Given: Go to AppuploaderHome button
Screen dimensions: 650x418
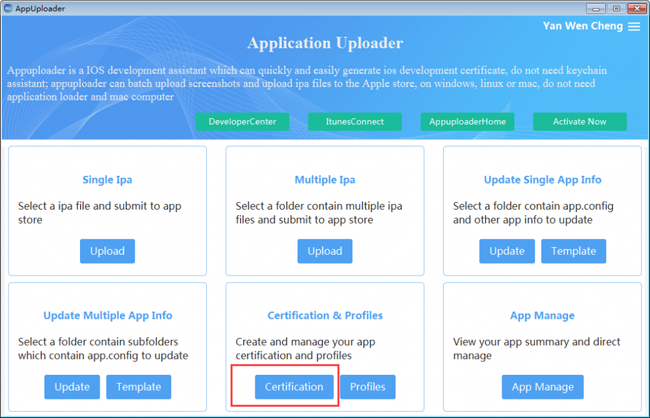Looking at the screenshot, I should (x=467, y=122).
